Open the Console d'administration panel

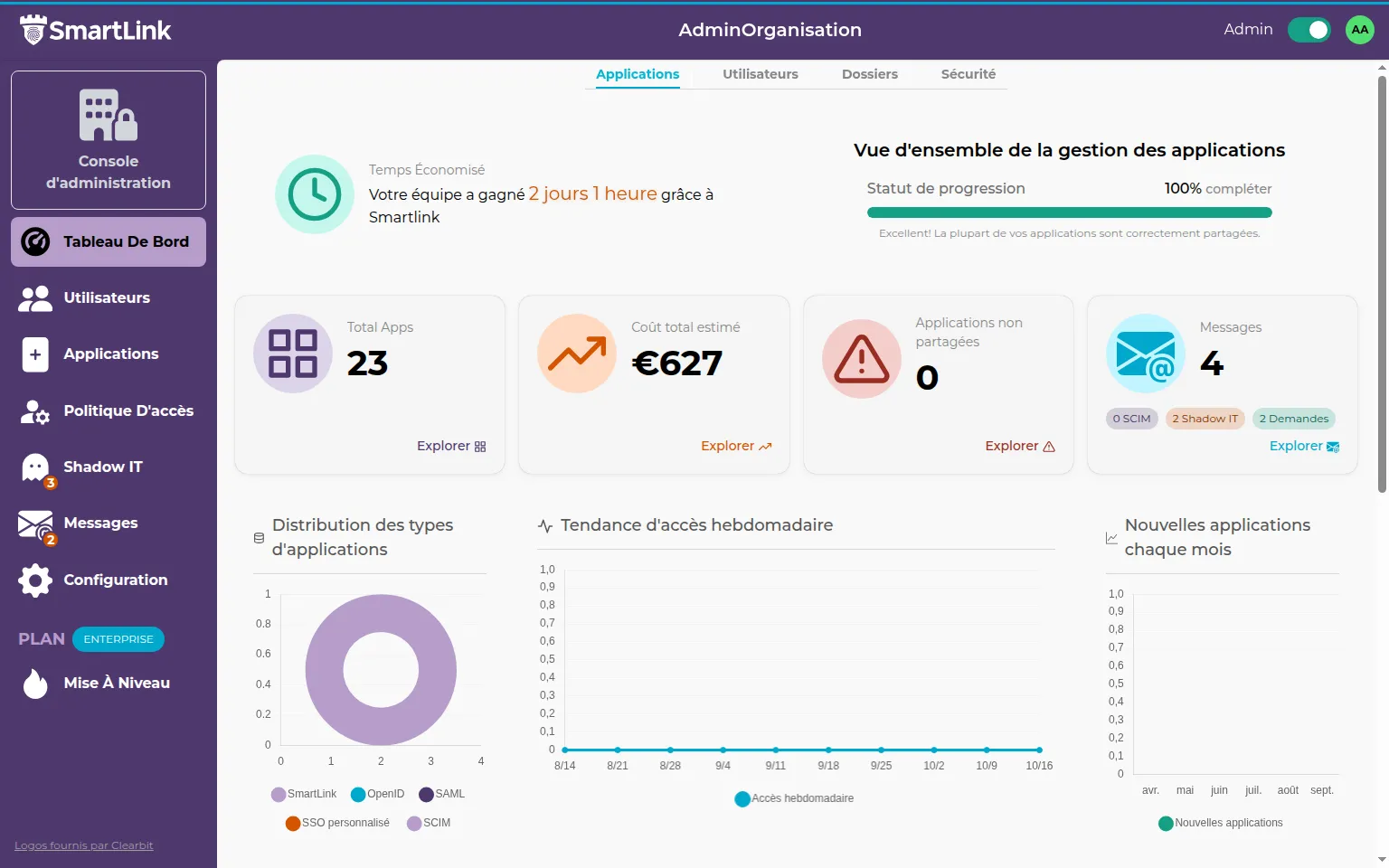pos(108,139)
